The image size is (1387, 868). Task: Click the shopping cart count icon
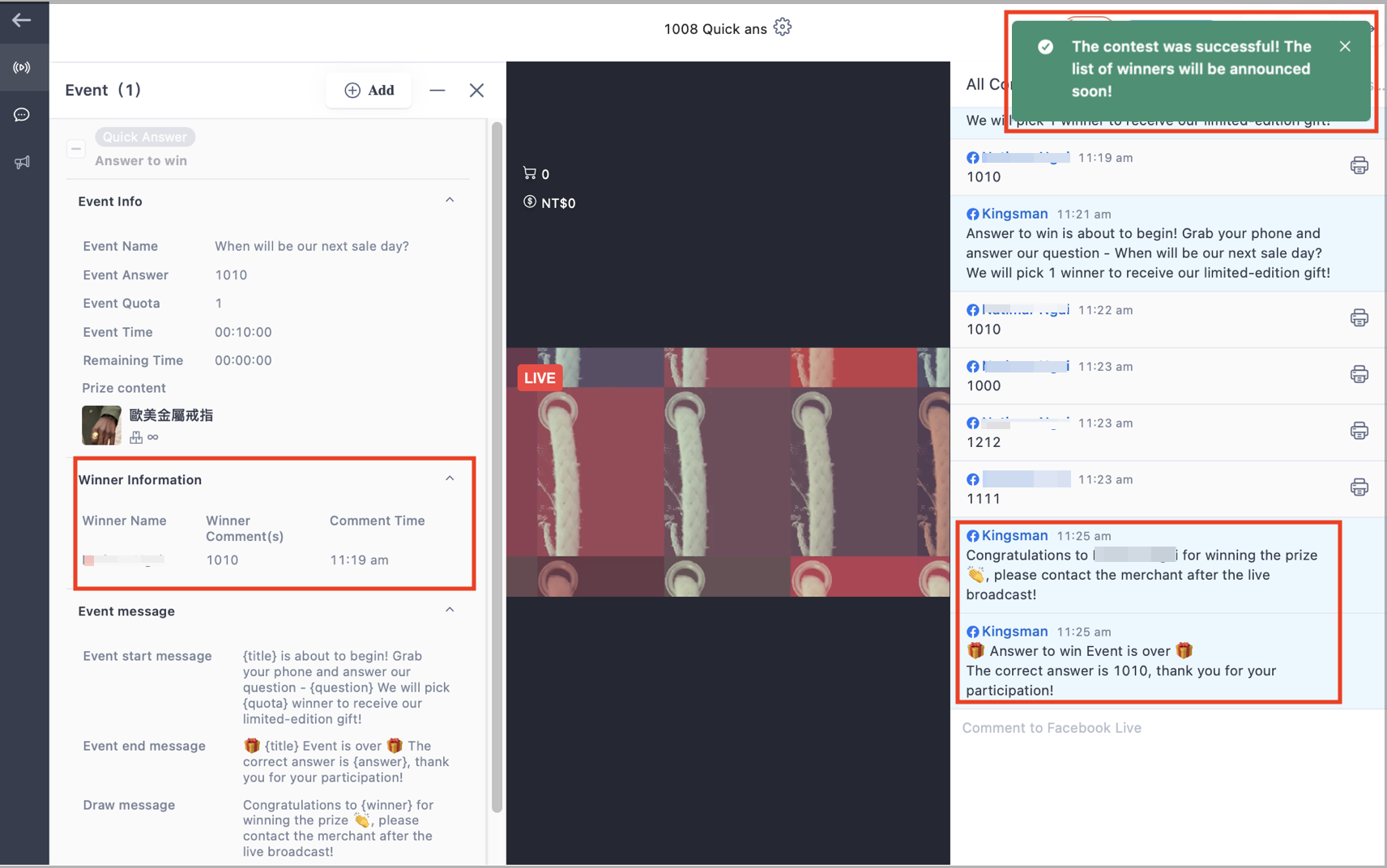point(530,173)
